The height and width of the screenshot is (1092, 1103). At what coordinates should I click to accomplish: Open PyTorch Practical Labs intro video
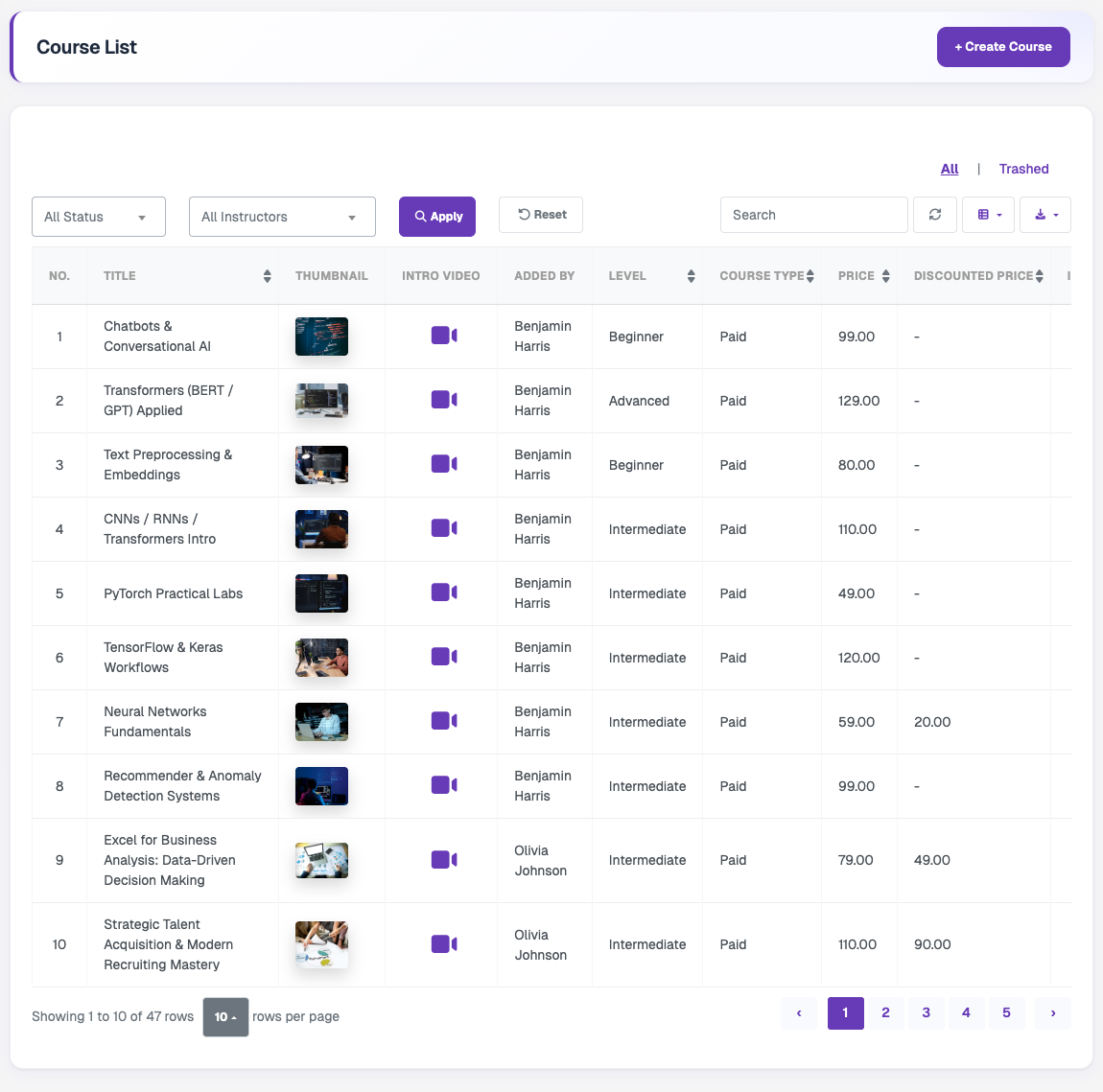point(444,592)
